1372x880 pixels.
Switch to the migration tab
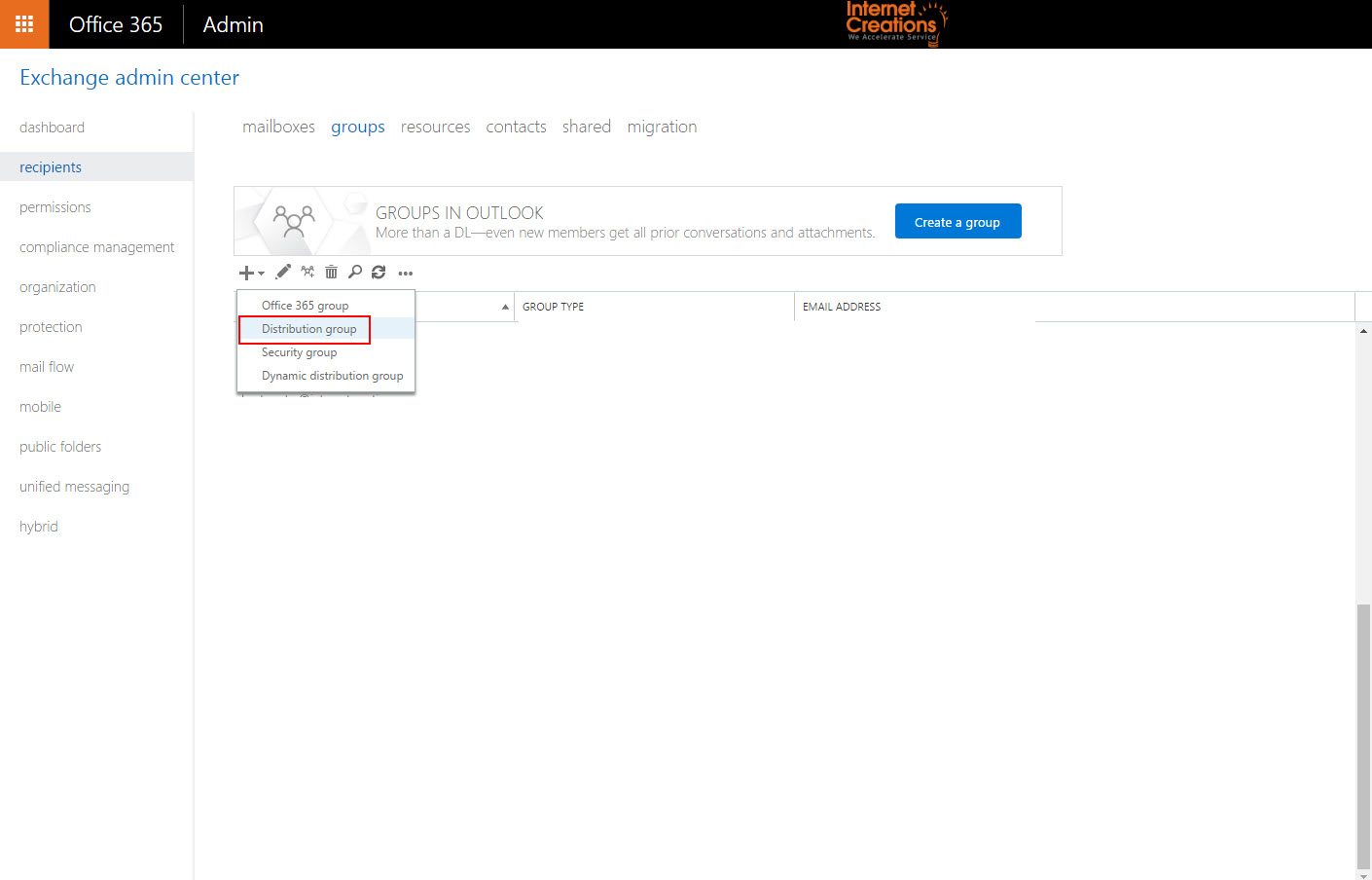662,127
